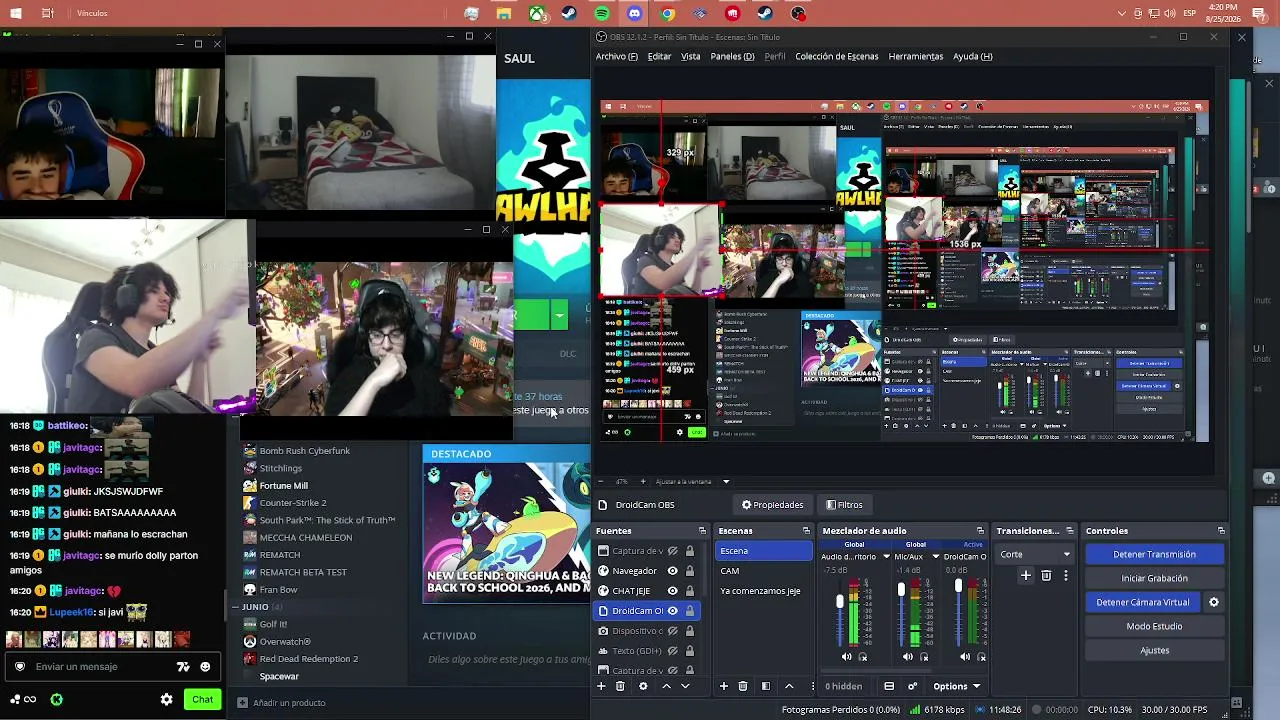
Task: Remove selected source with Fuentes trash icon
Action: 620,686
